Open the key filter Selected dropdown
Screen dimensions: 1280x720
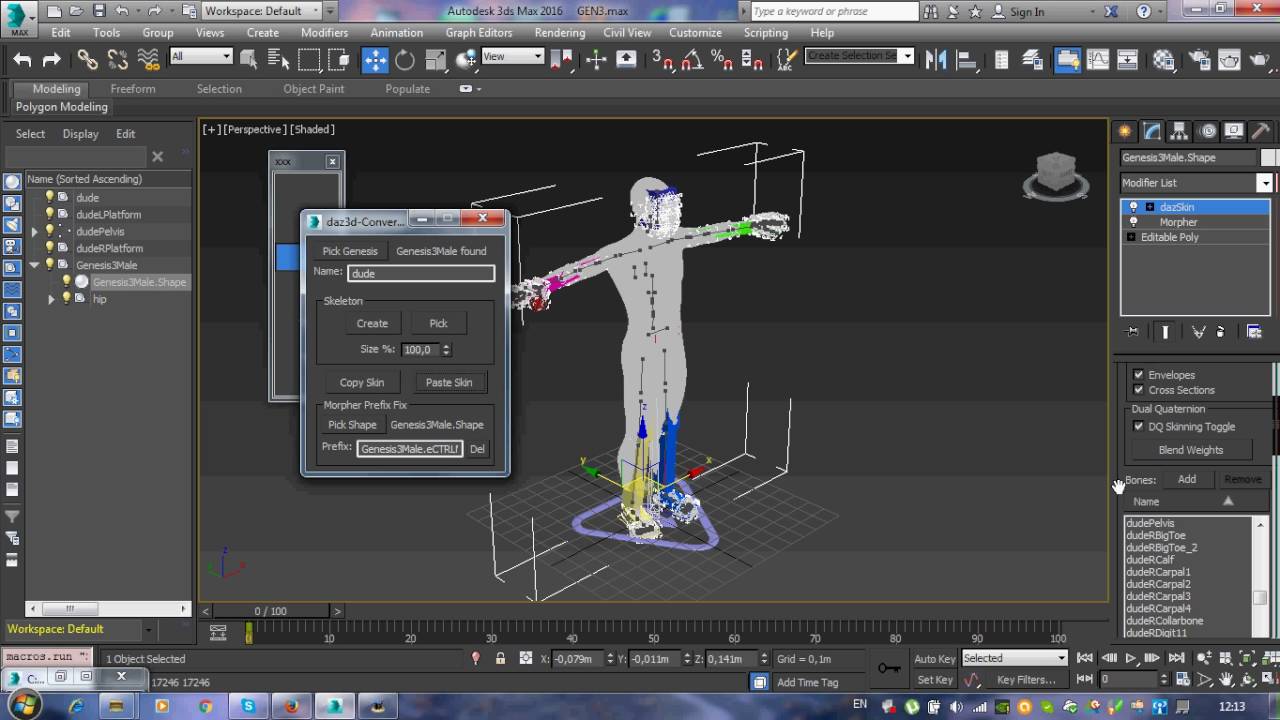click(x=1015, y=658)
